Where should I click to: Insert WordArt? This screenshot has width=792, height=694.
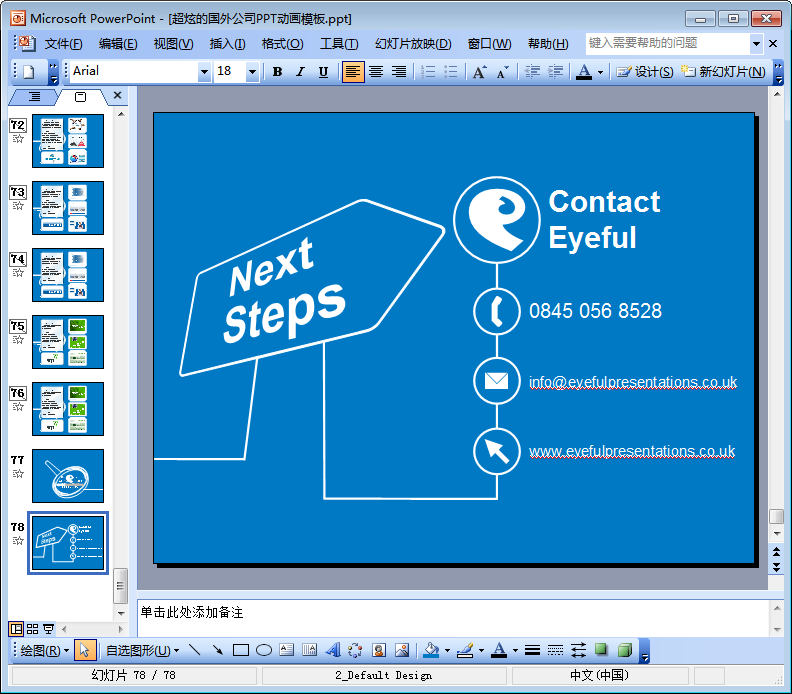click(x=333, y=650)
